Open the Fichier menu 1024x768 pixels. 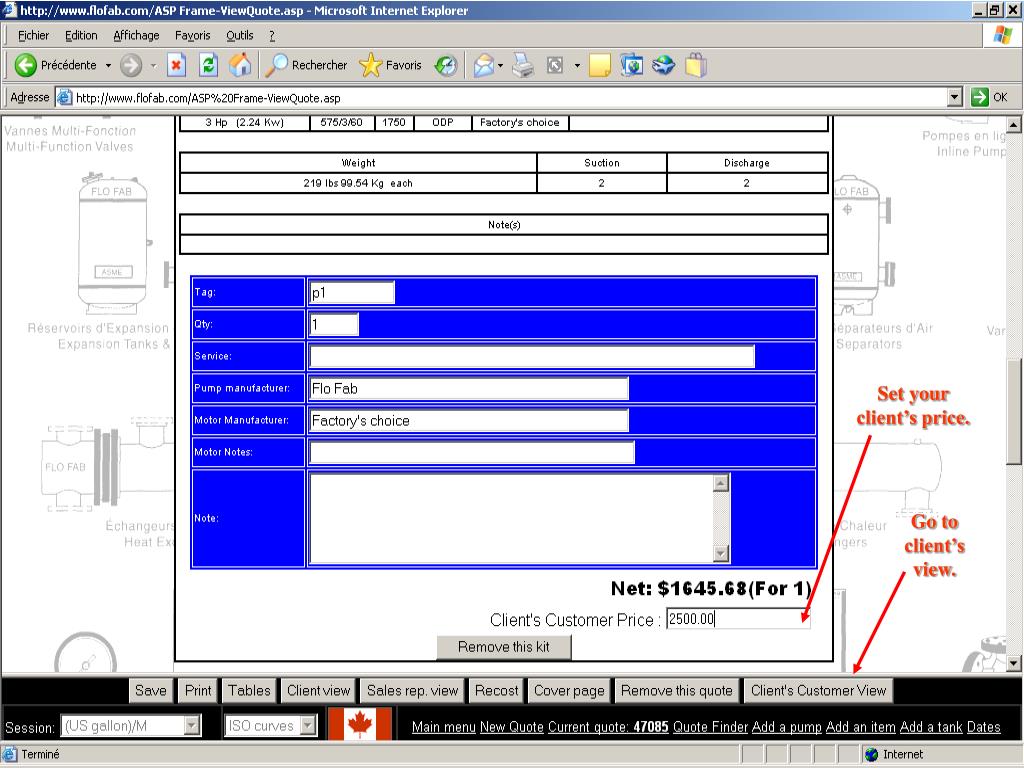click(x=33, y=35)
